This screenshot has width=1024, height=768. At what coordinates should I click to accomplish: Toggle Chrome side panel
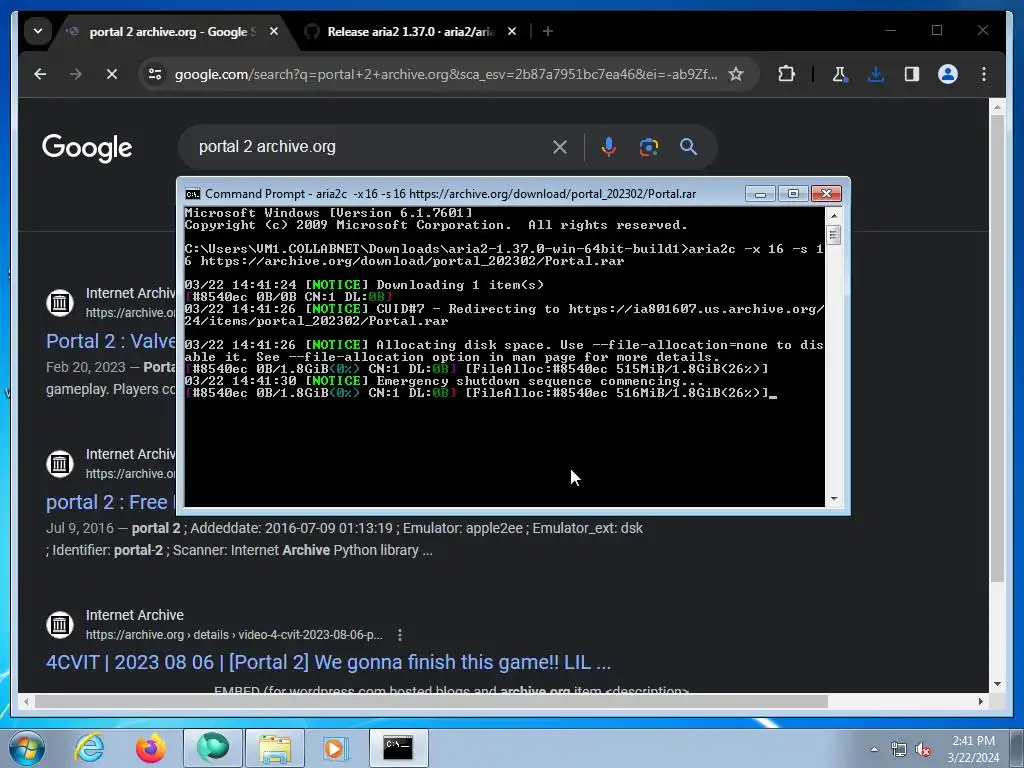click(x=912, y=74)
